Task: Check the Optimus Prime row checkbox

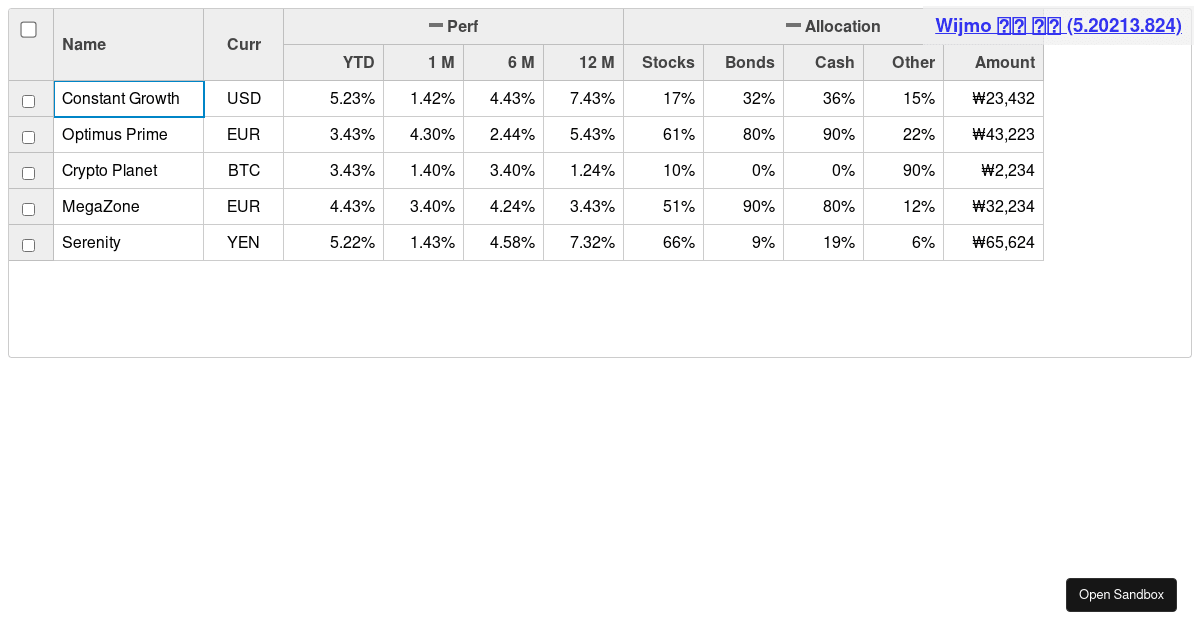Action: tap(29, 137)
